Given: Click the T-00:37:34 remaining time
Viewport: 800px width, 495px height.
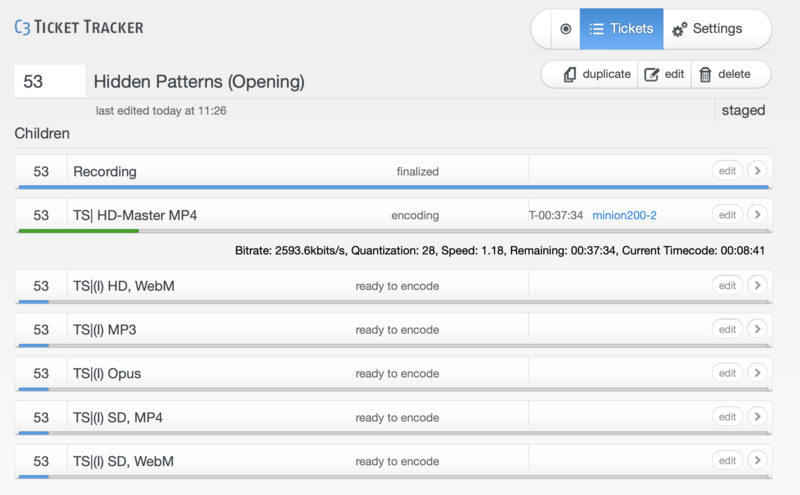Looking at the screenshot, I should click(x=556, y=215).
